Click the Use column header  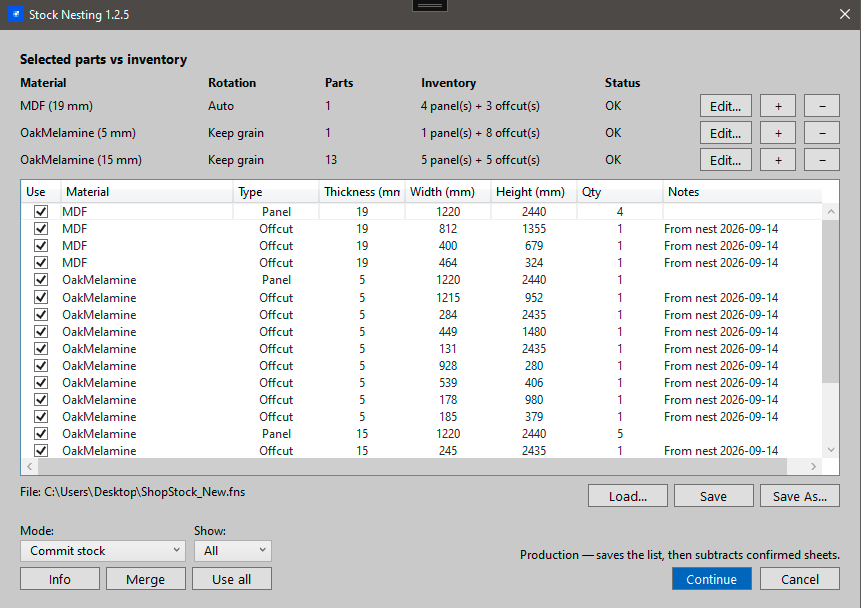click(41, 192)
